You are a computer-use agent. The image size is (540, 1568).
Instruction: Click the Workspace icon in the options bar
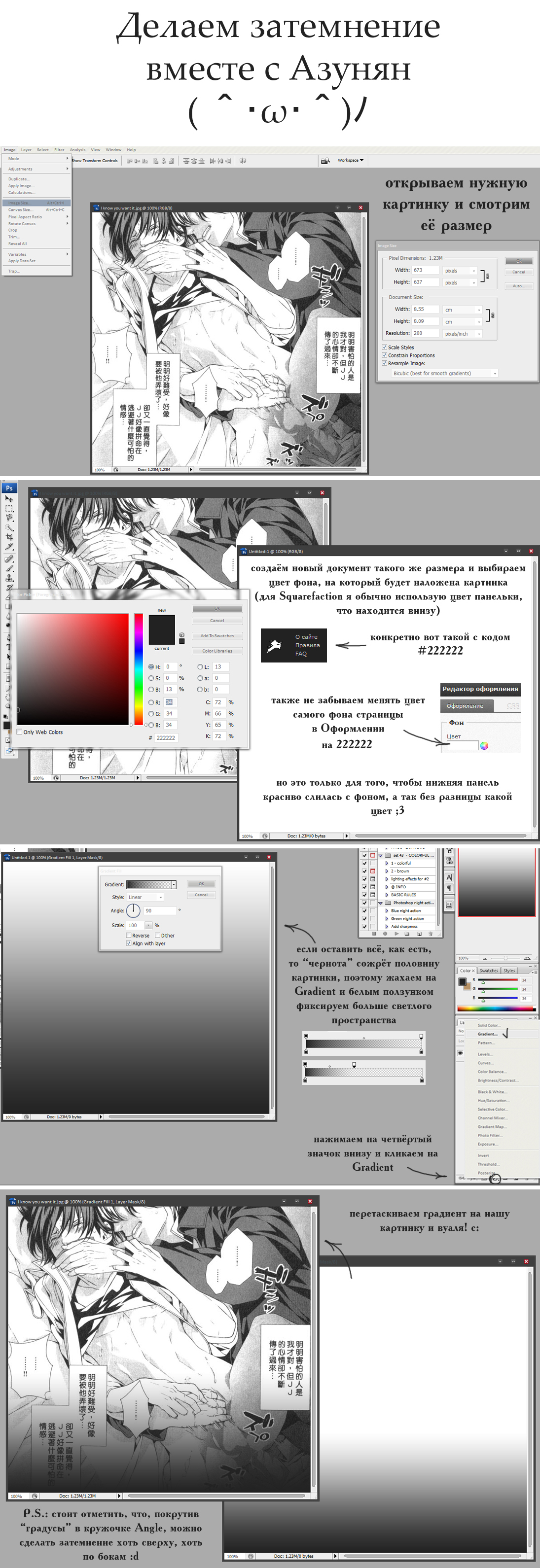pos(325,161)
